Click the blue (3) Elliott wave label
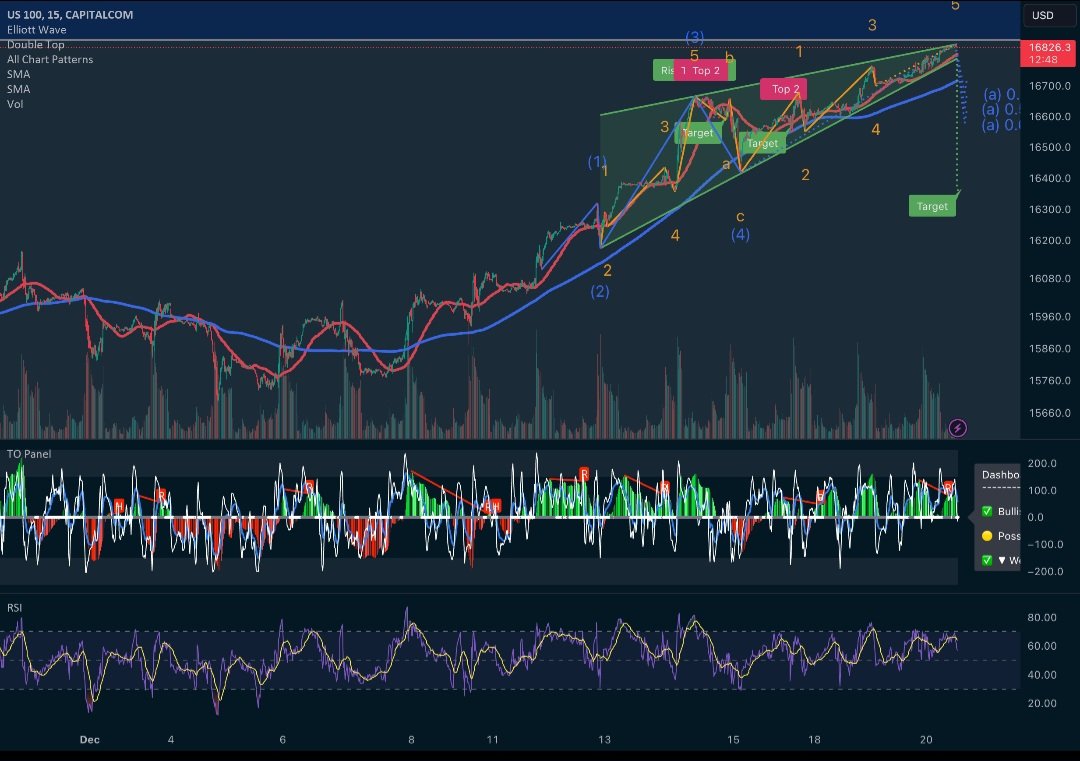1080x761 pixels. click(694, 37)
